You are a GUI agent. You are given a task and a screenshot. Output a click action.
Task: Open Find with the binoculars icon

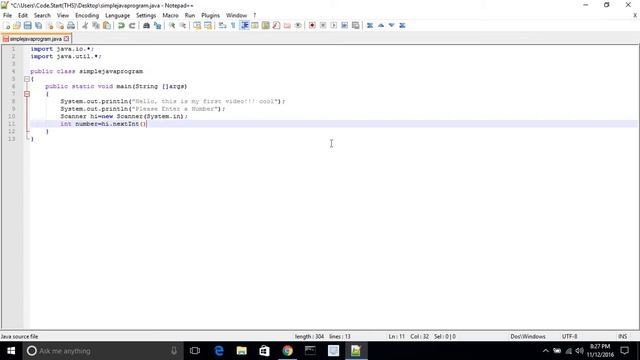point(146,25)
